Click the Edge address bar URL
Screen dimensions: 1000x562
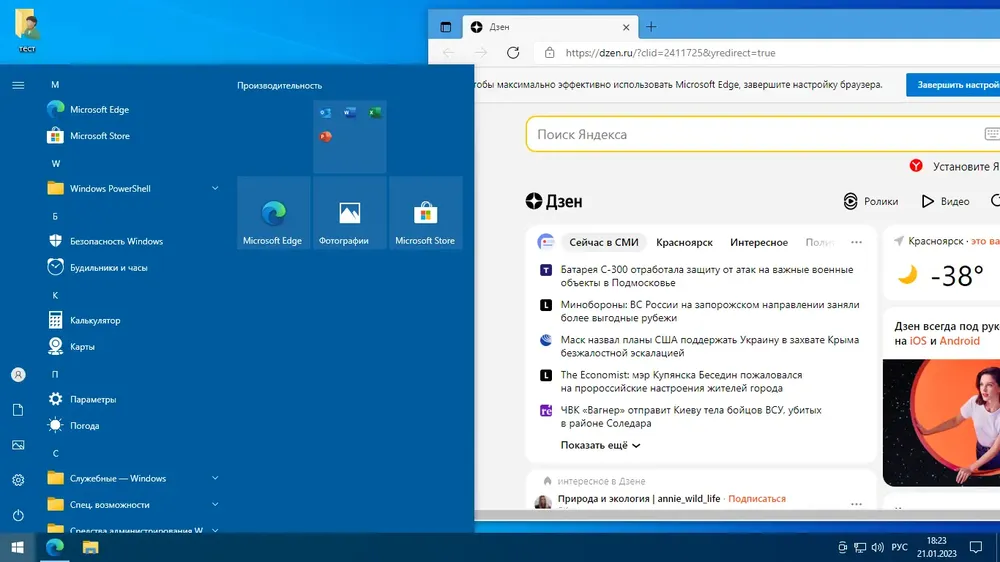click(670, 53)
